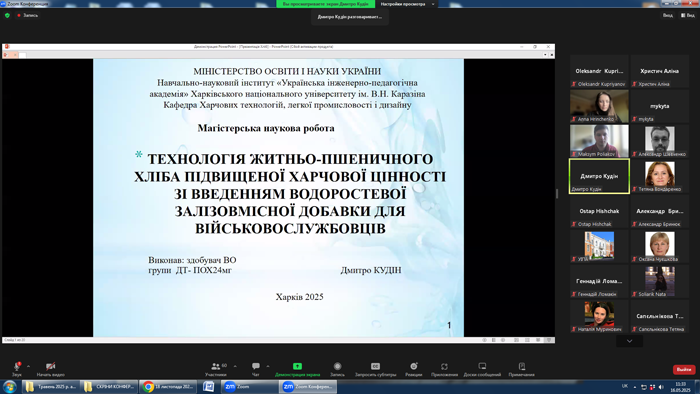Select mykyta participant tile

click(659, 106)
